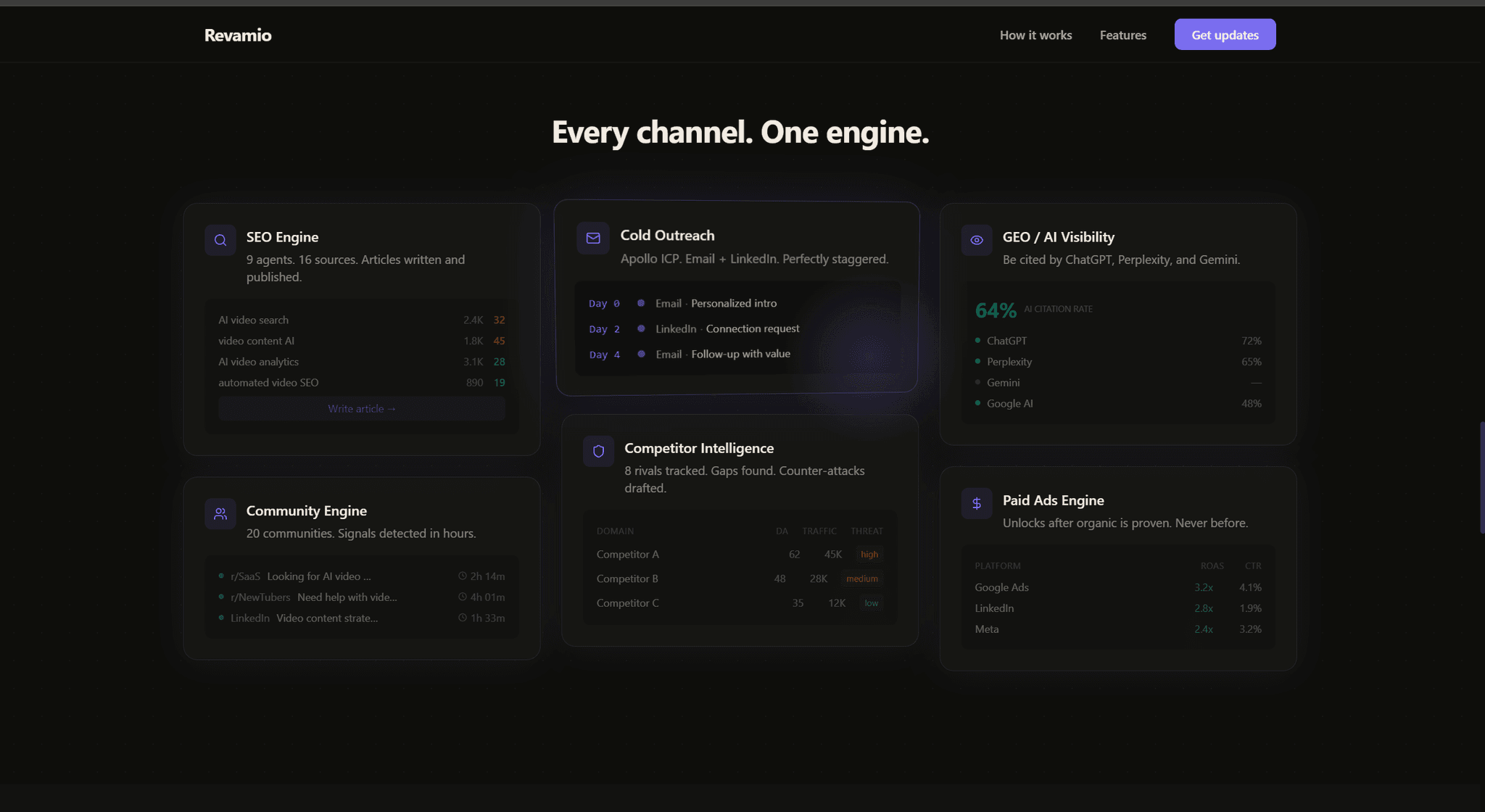This screenshot has width=1485, height=812.
Task: Click the clock icon beside 1h 33m
Action: click(x=463, y=618)
